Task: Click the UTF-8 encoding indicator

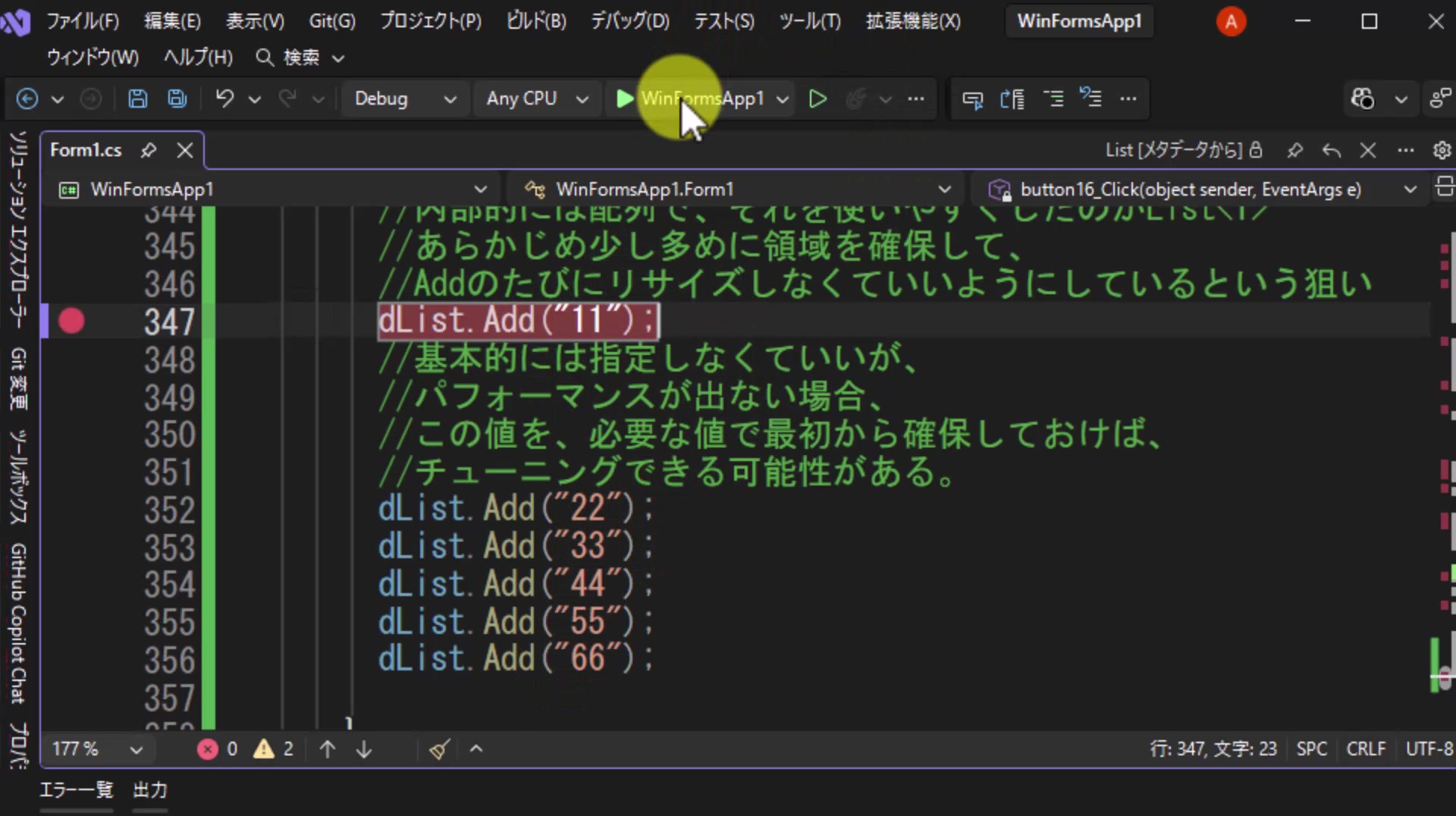Action: point(1429,749)
